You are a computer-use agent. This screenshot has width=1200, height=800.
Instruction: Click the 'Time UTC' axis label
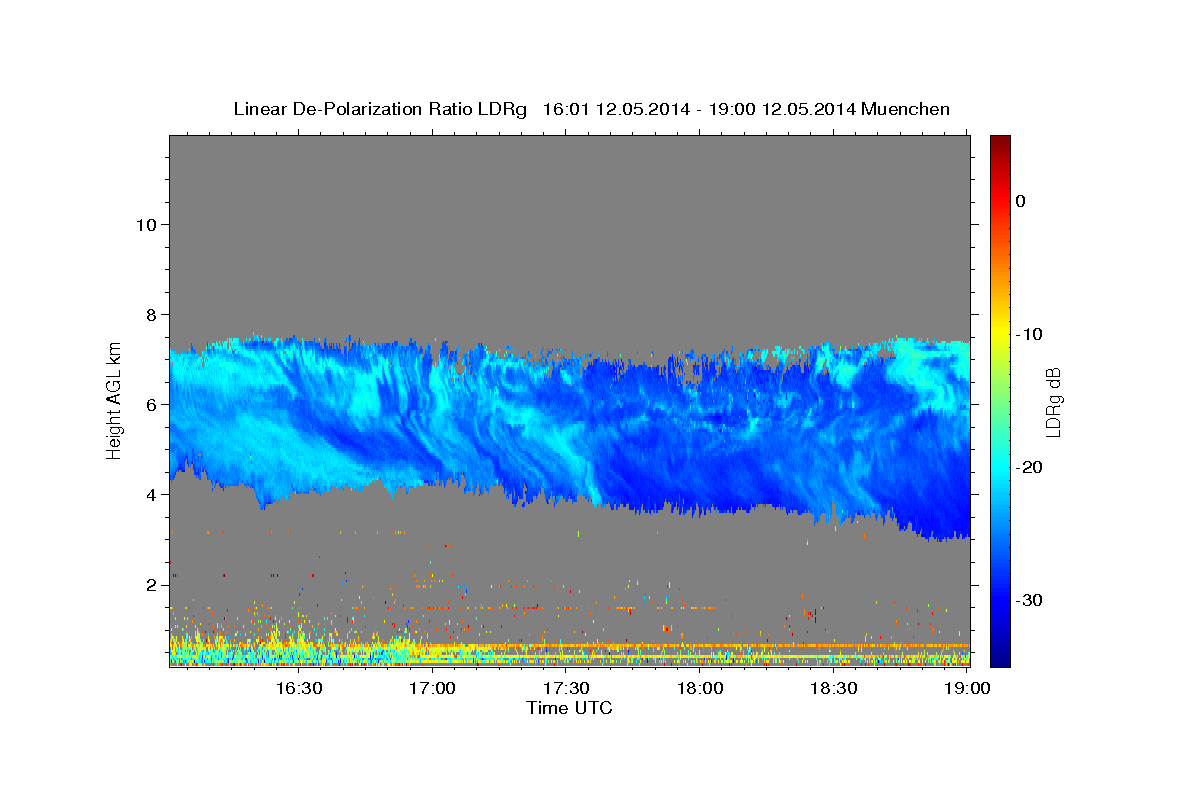(569, 708)
